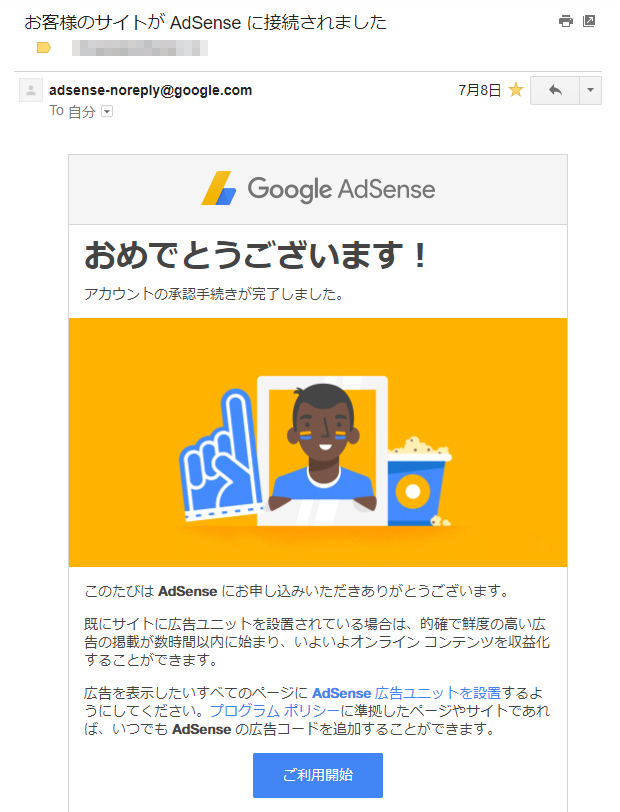Click the Google AdSense wordmark text

pos(341,189)
